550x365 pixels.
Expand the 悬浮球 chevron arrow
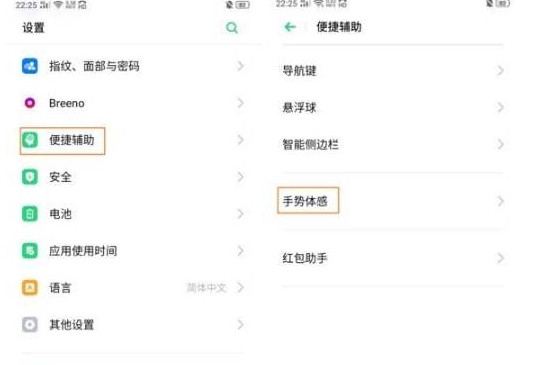[x=501, y=107]
